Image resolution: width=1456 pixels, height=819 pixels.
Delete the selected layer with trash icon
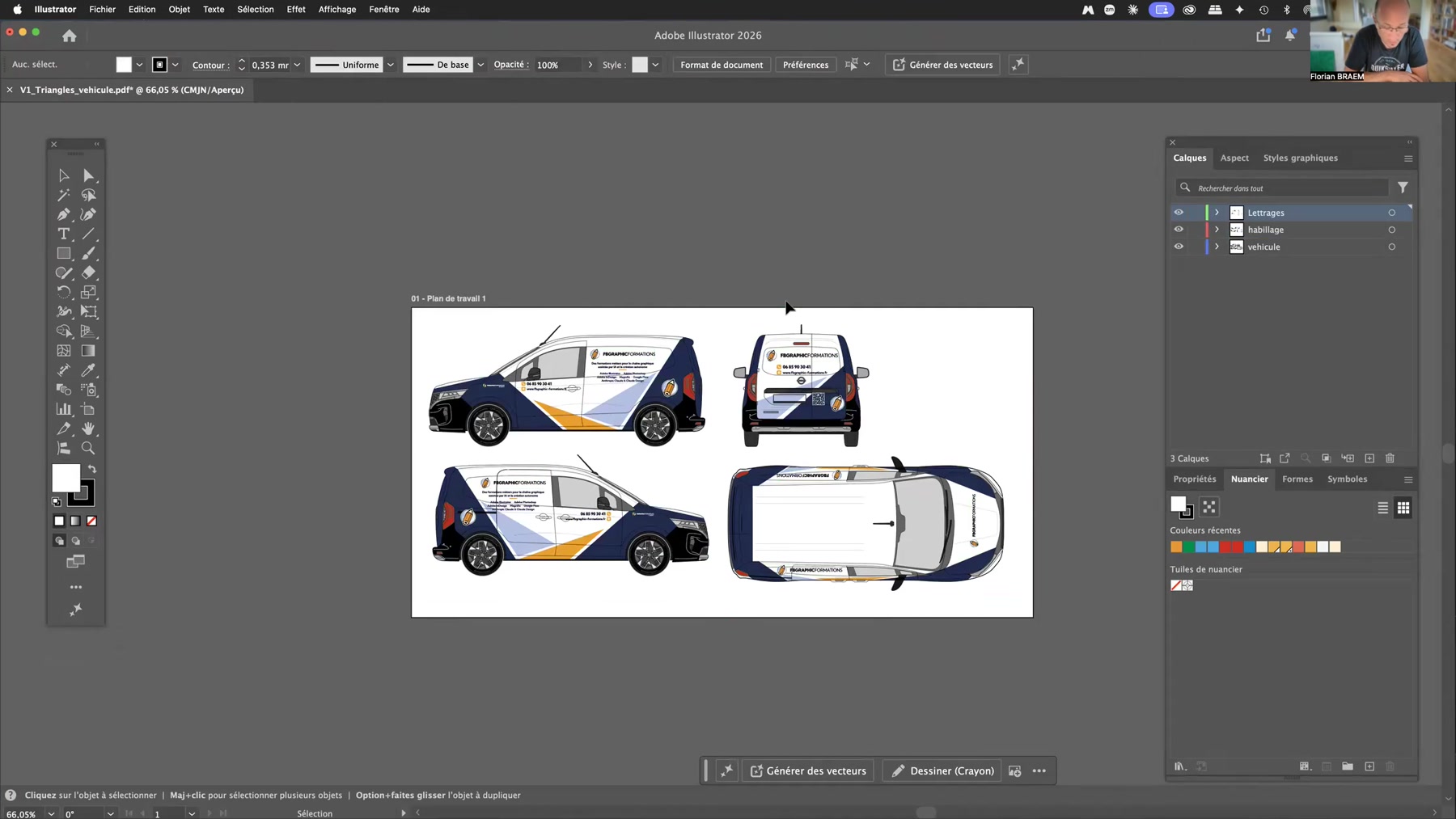1390,458
